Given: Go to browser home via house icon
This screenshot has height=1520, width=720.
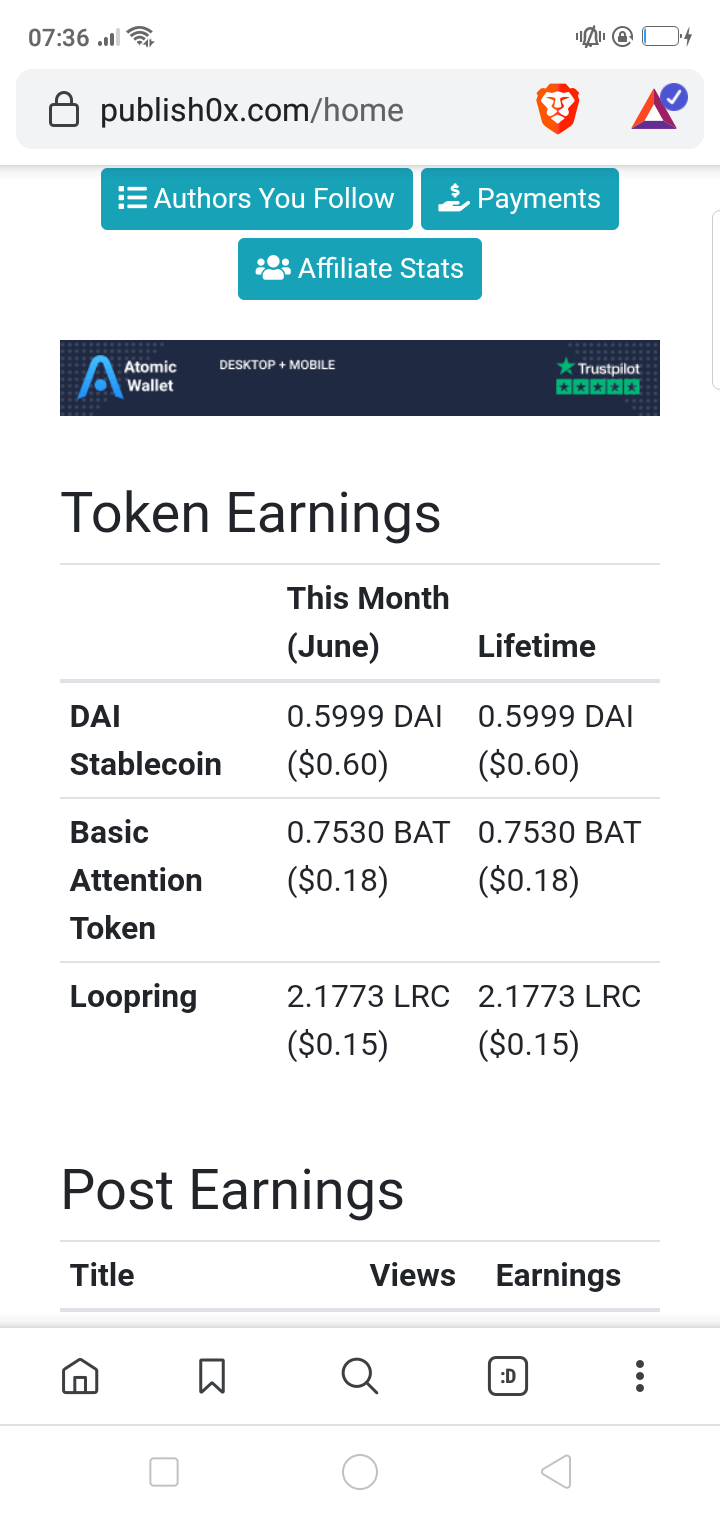Looking at the screenshot, I should coord(80,1377).
